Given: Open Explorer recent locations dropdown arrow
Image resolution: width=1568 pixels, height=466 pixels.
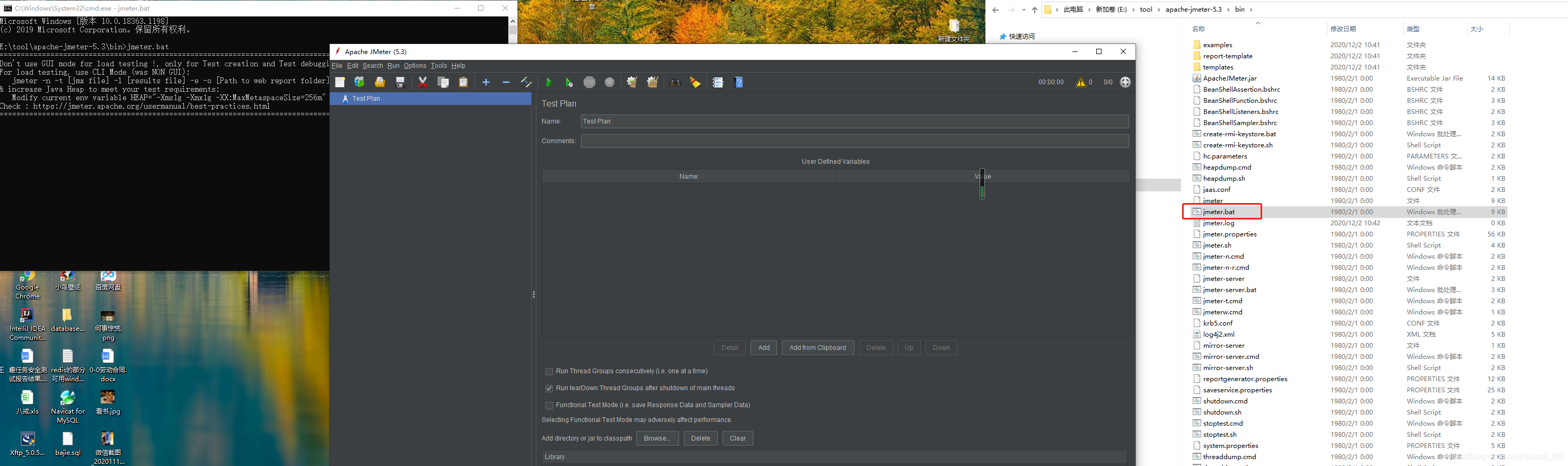Looking at the screenshot, I should [x=1023, y=9].
